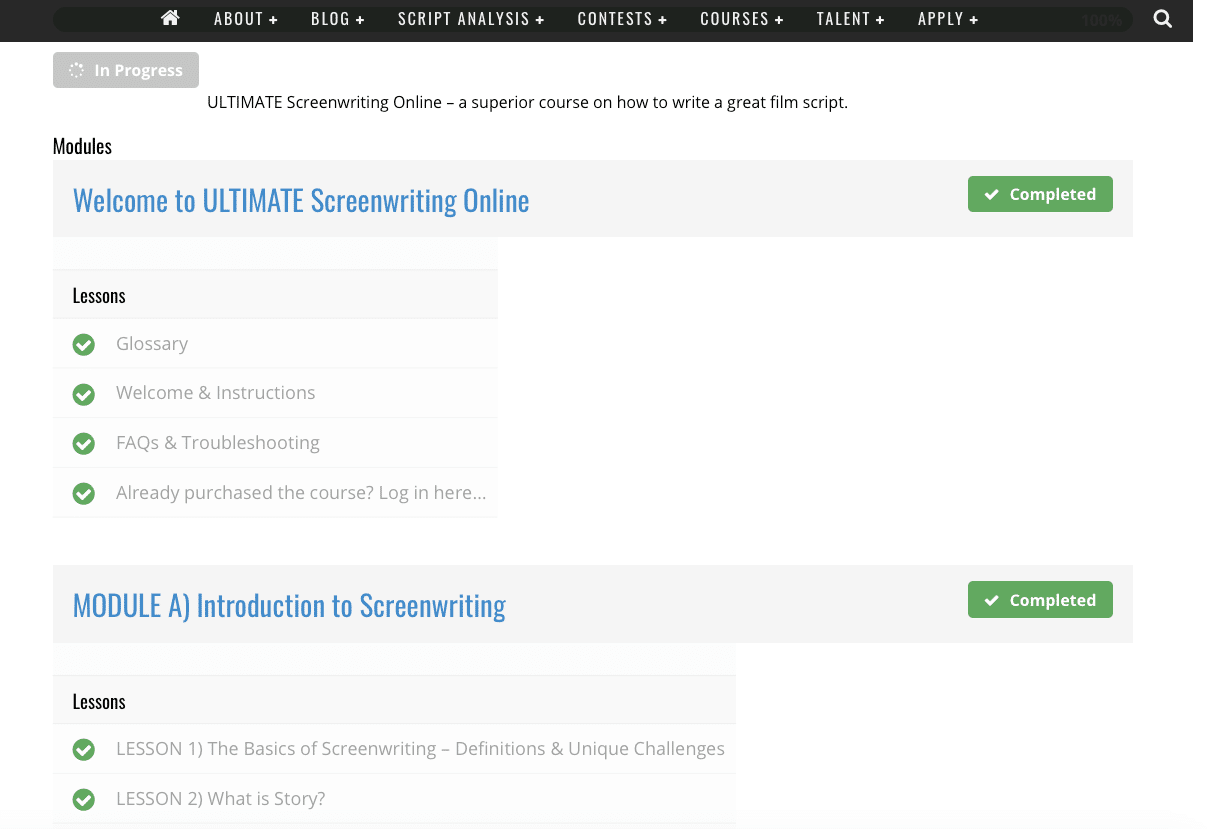The height and width of the screenshot is (829, 1214).
Task: Click the green check beside Glossary
Action: pyautogui.click(x=84, y=344)
